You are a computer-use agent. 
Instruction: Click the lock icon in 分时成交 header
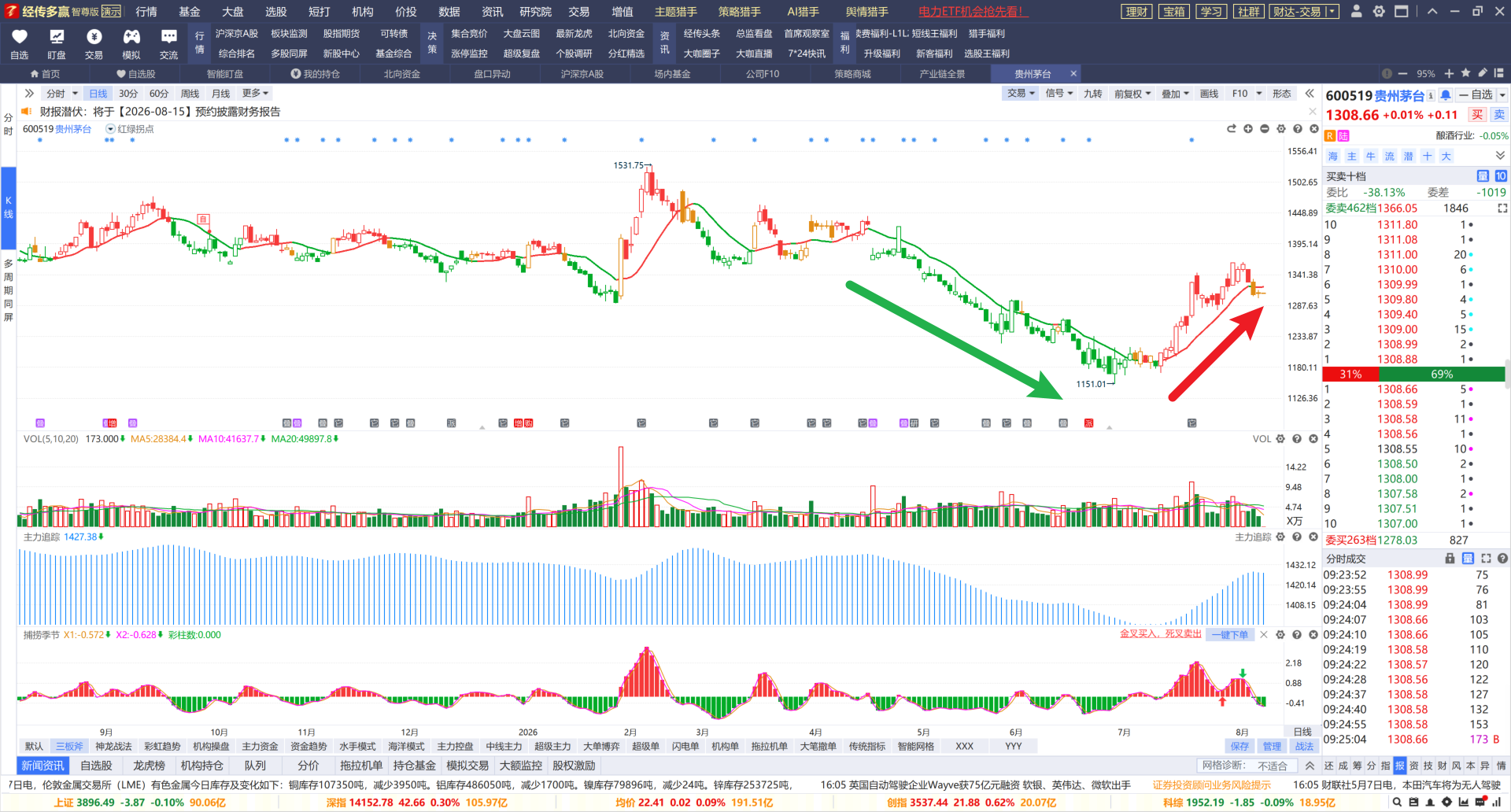pos(1450,559)
